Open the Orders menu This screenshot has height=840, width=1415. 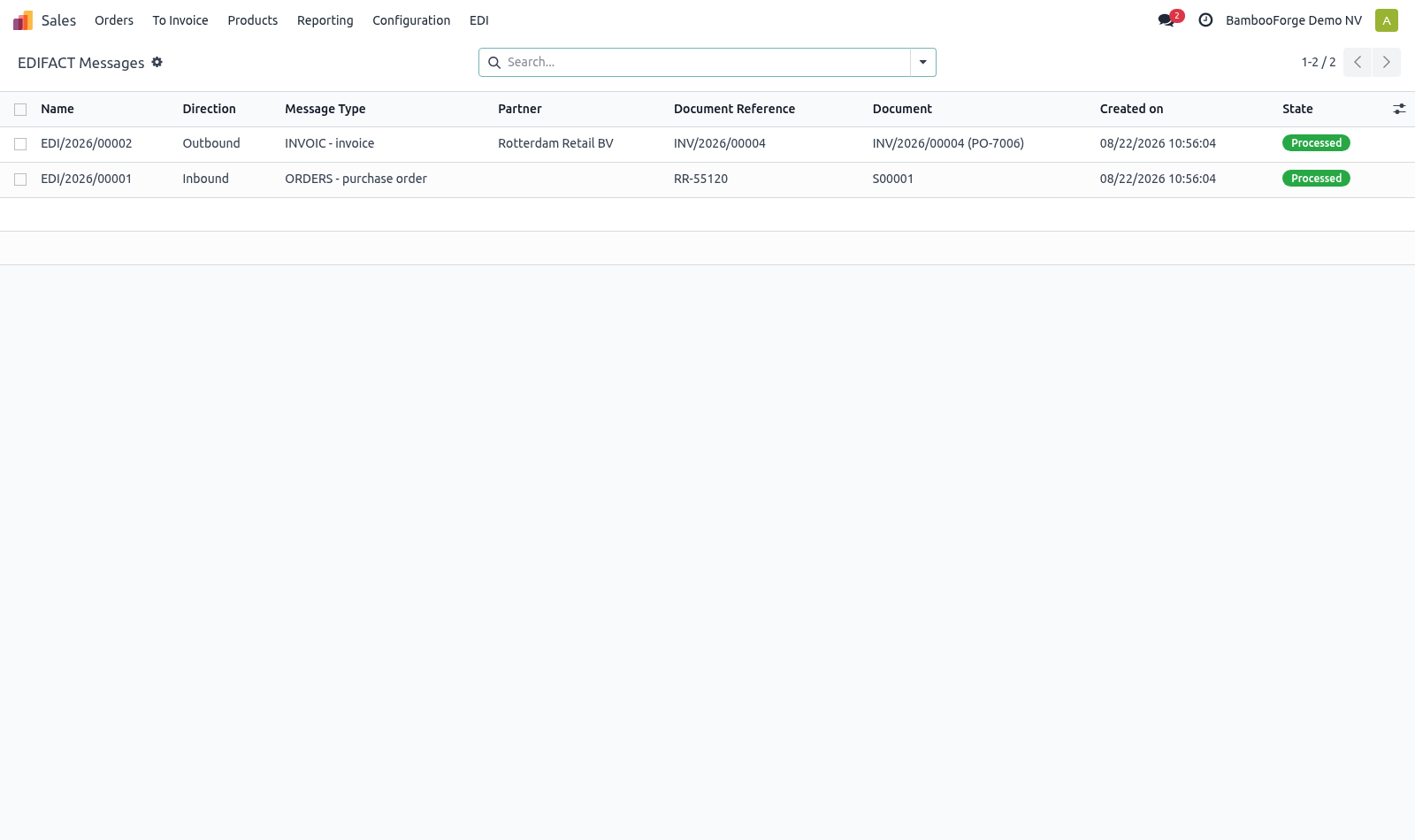(114, 20)
